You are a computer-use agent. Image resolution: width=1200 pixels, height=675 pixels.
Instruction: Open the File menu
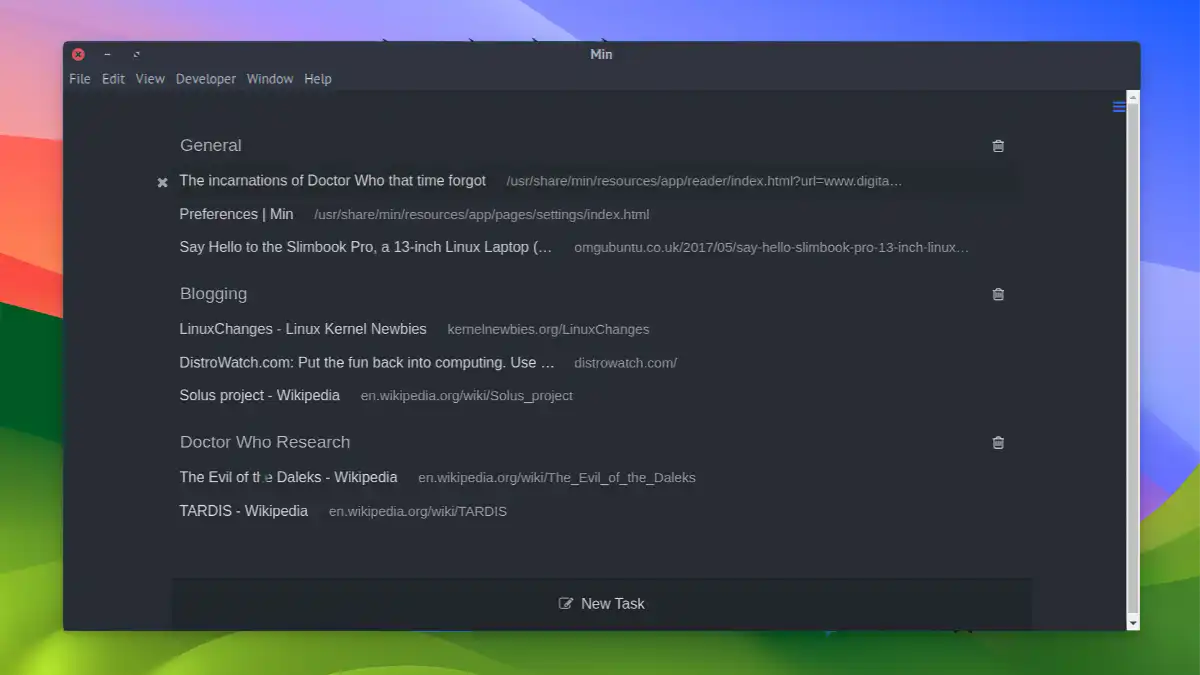(x=79, y=78)
